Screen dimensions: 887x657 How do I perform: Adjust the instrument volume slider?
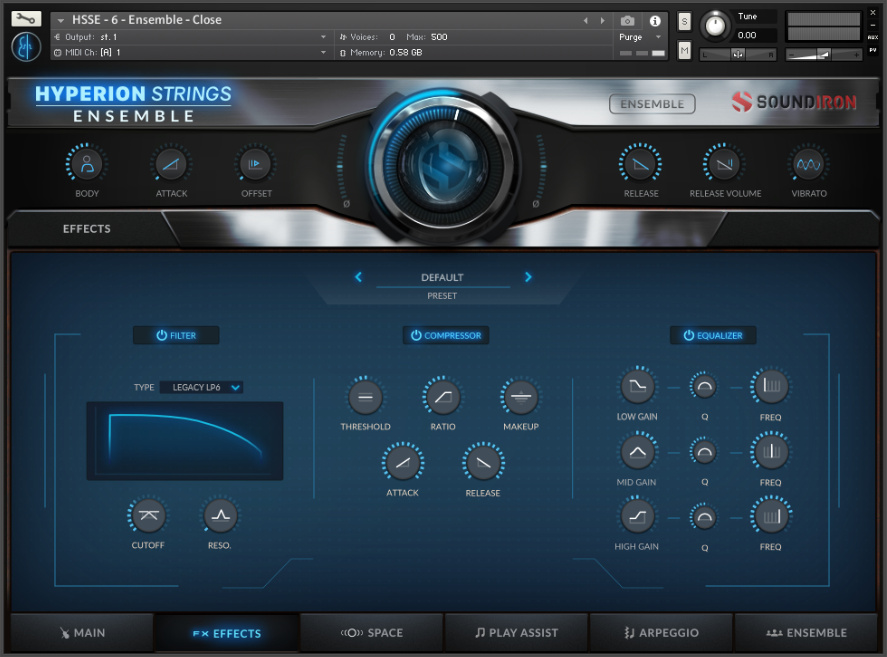[824, 54]
